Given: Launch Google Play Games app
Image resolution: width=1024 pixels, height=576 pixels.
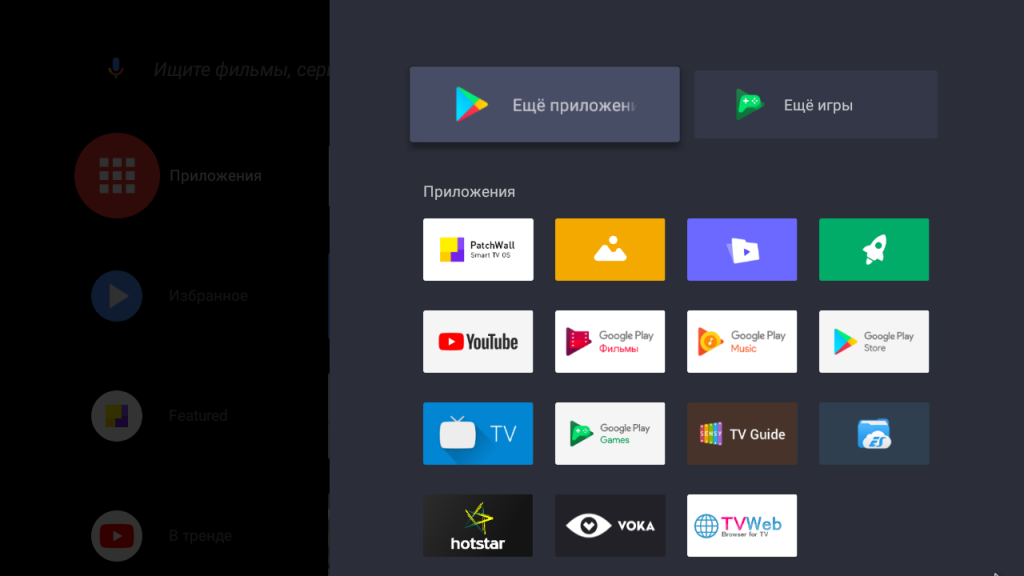Looking at the screenshot, I should (x=610, y=433).
